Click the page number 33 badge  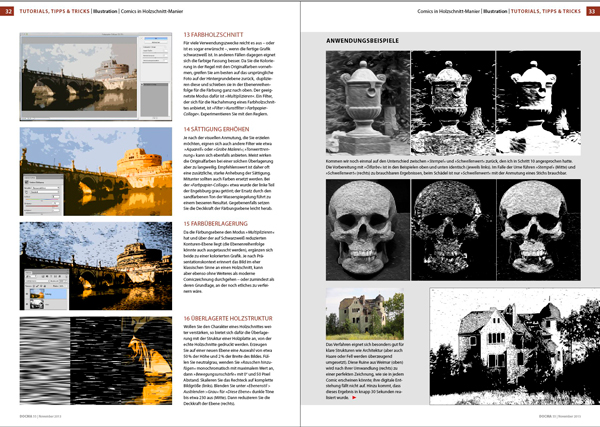point(591,10)
